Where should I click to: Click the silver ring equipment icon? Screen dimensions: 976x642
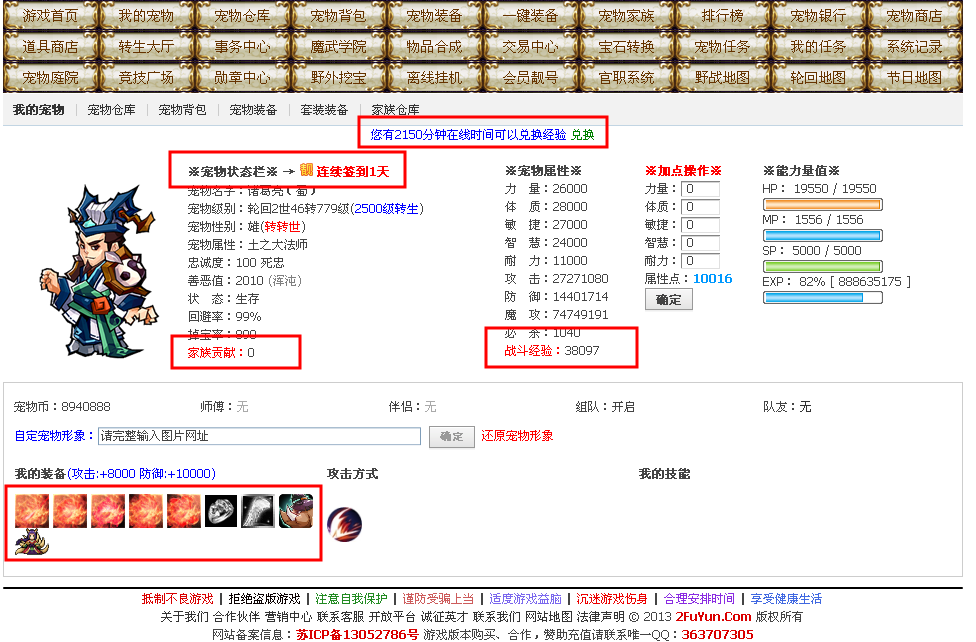[220, 510]
